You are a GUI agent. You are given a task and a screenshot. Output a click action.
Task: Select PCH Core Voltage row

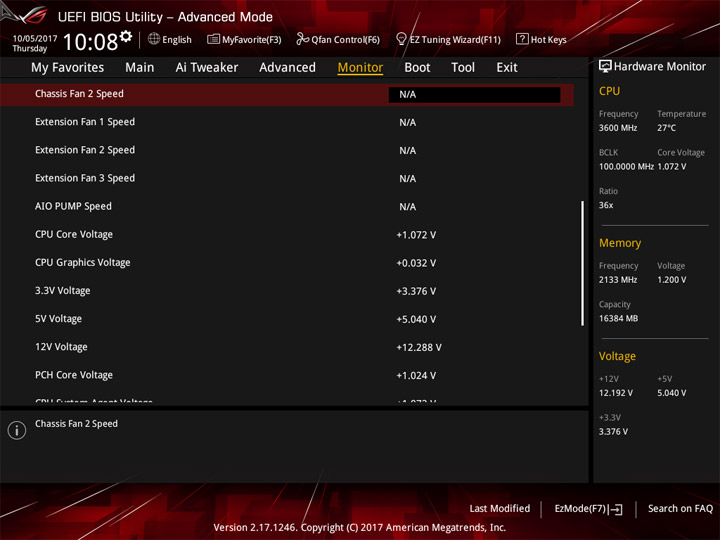(x=287, y=375)
